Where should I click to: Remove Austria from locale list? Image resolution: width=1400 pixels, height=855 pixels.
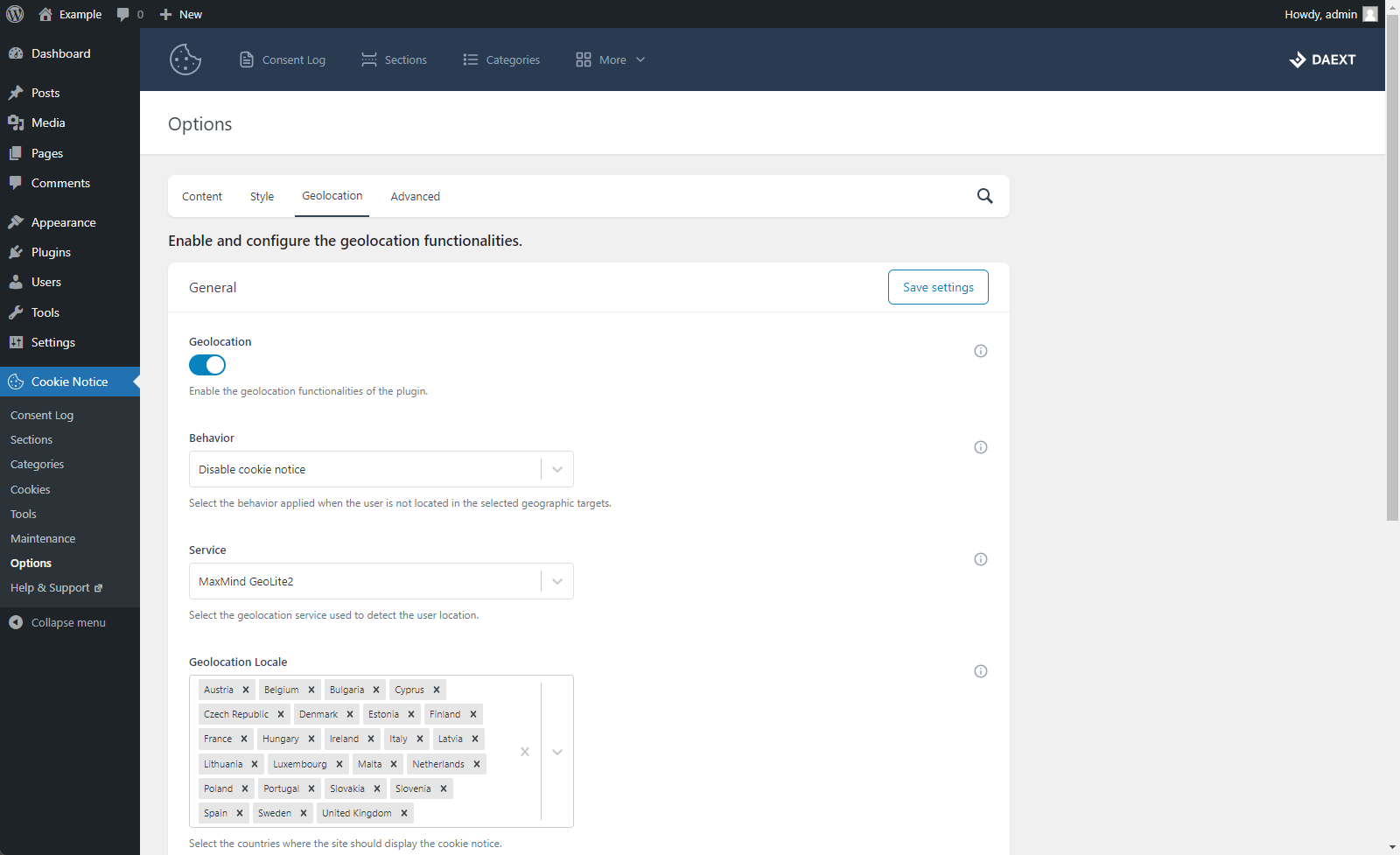[x=246, y=690]
